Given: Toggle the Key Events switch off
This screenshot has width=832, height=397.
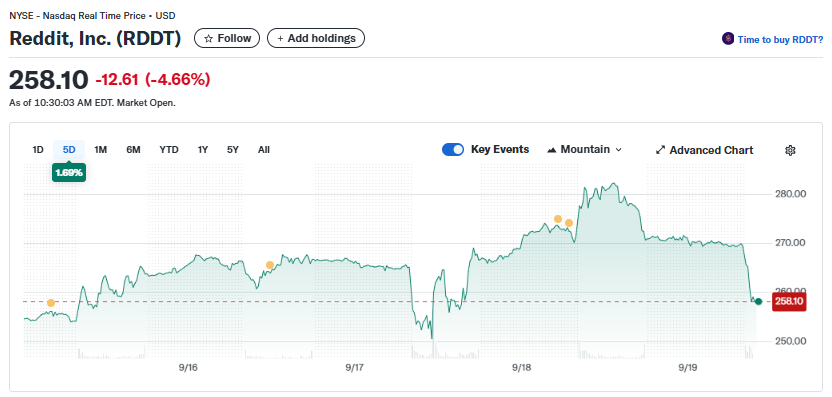Looking at the screenshot, I should 453,150.
